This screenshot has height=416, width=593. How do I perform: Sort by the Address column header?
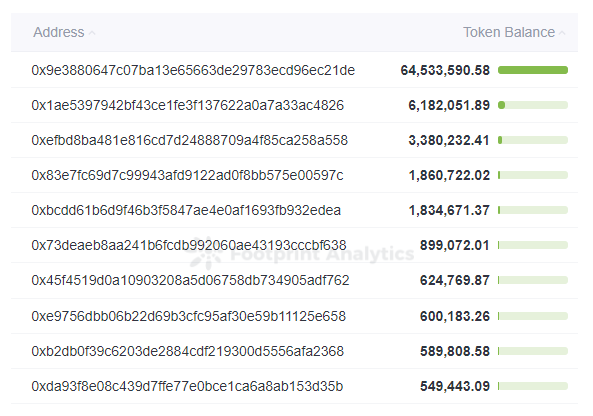click(x=59, y=33)
